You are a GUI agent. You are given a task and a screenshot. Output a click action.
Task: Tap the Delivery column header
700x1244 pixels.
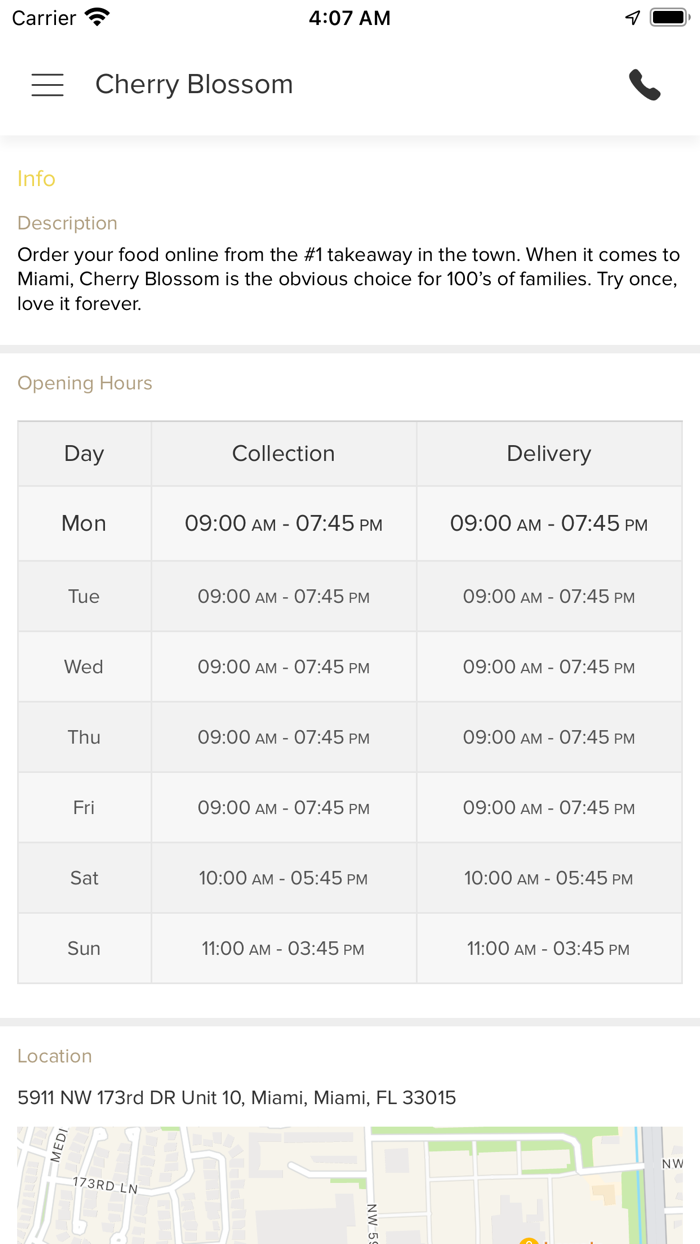pyautogui.click(x=549, y=454)
